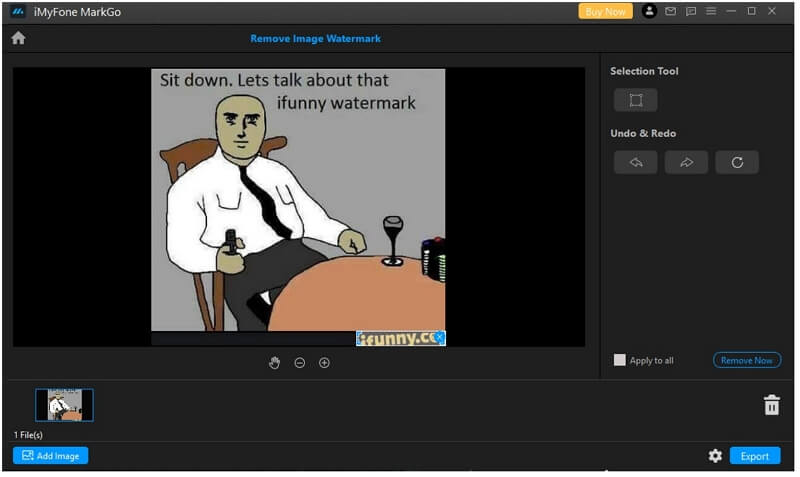Undo the last action
800x477 pixels.
tap(638, 163)
